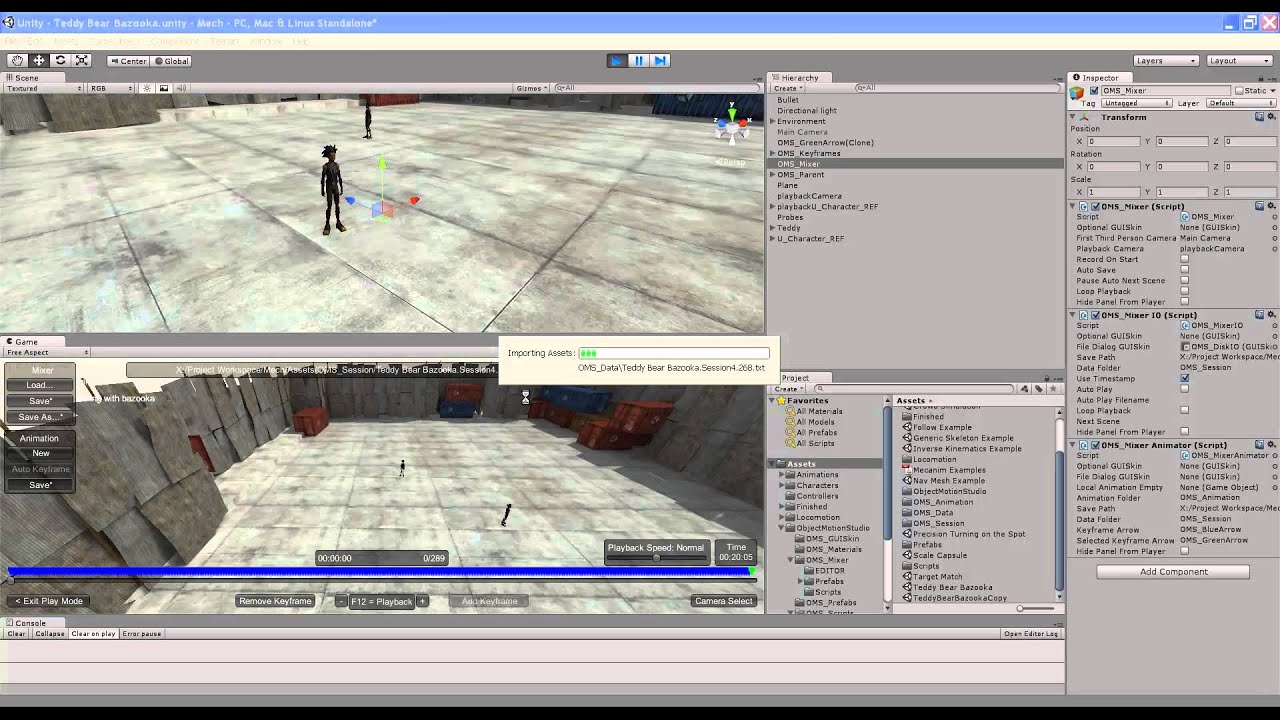Click object picker circle next to Main Camera
This screenshot has height=720, width=1280.
[1274, 238]
